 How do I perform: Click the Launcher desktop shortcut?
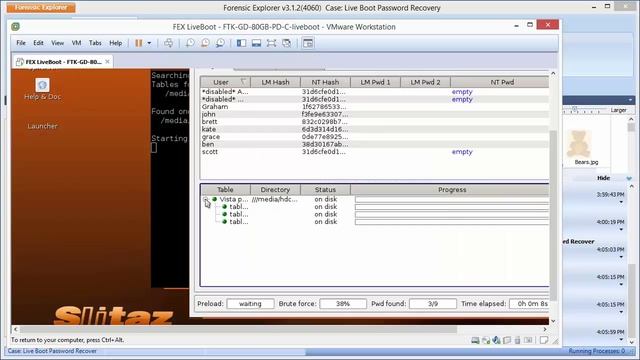coord(42,126)
